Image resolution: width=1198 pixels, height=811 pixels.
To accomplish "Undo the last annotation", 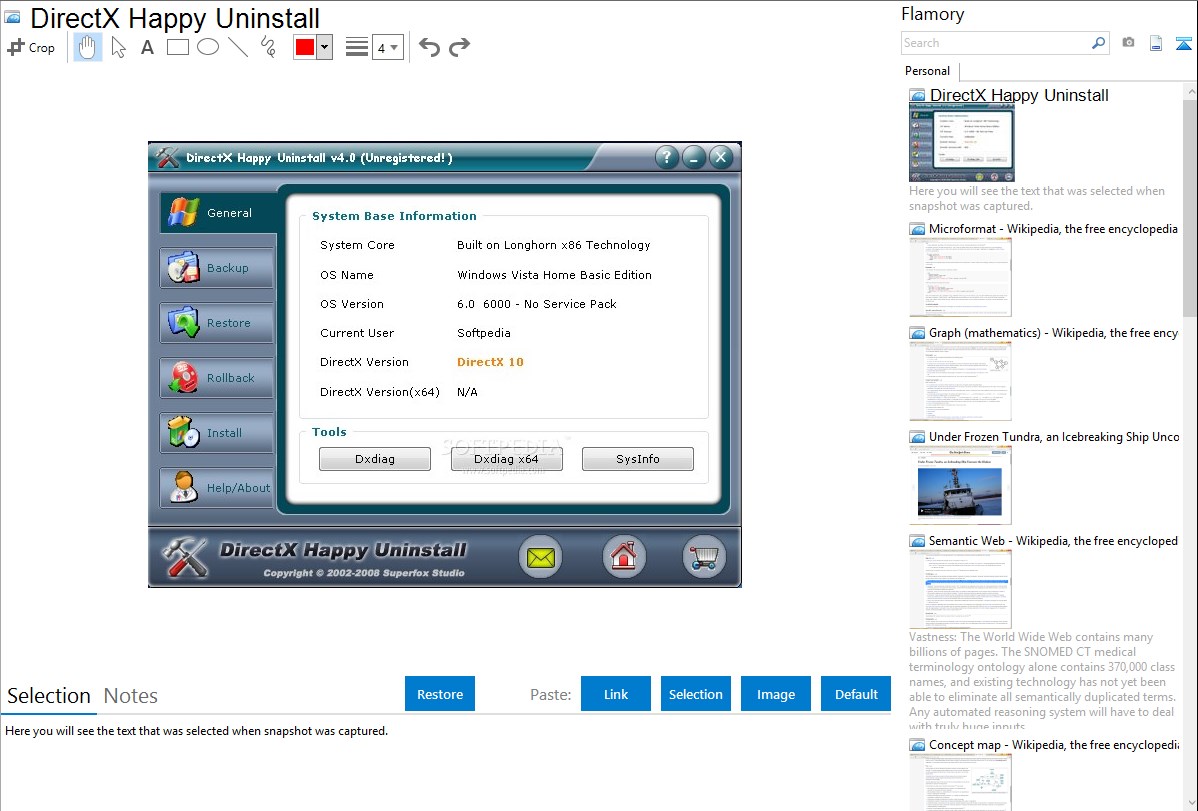I will (x=429, y=47).
